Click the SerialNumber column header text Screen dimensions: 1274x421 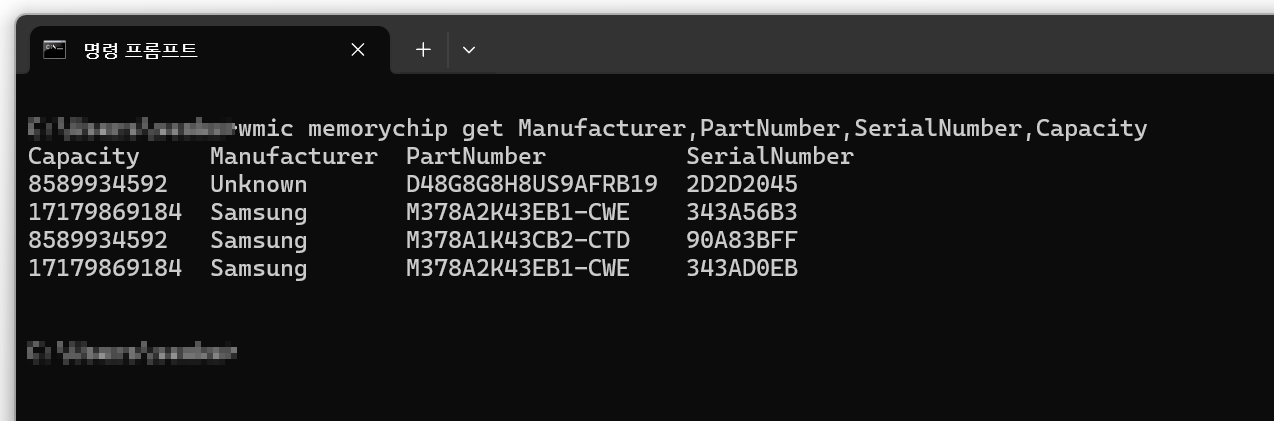[x=770, y=157]
